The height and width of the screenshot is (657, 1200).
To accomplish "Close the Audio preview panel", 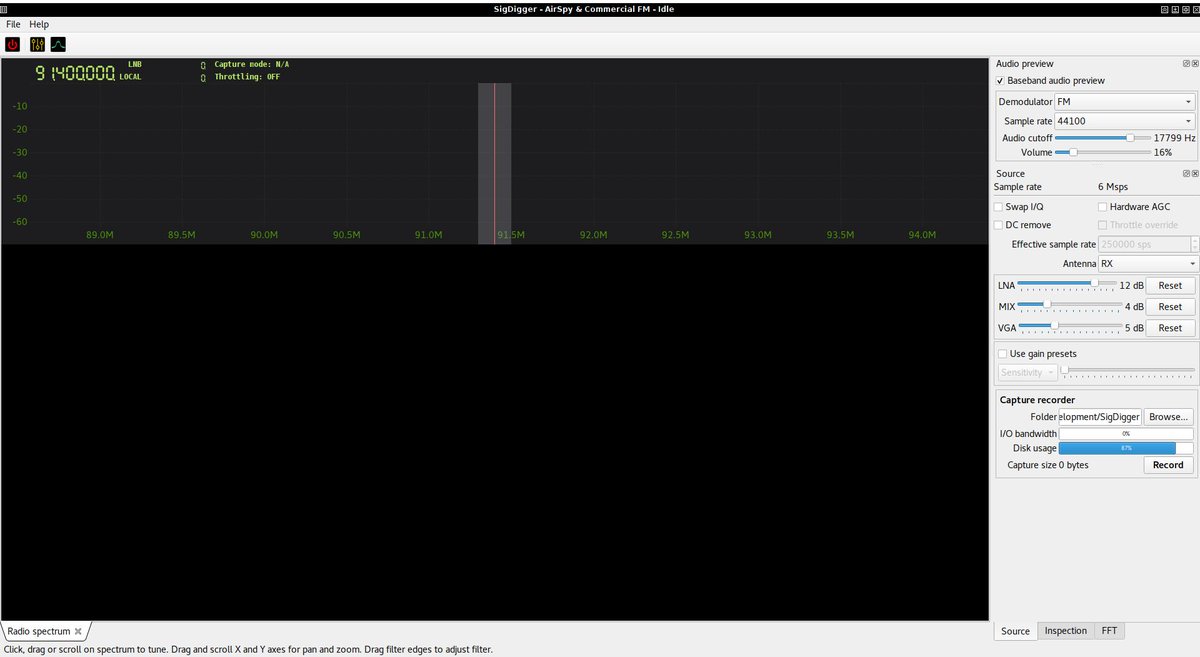I will point(1195,63).
